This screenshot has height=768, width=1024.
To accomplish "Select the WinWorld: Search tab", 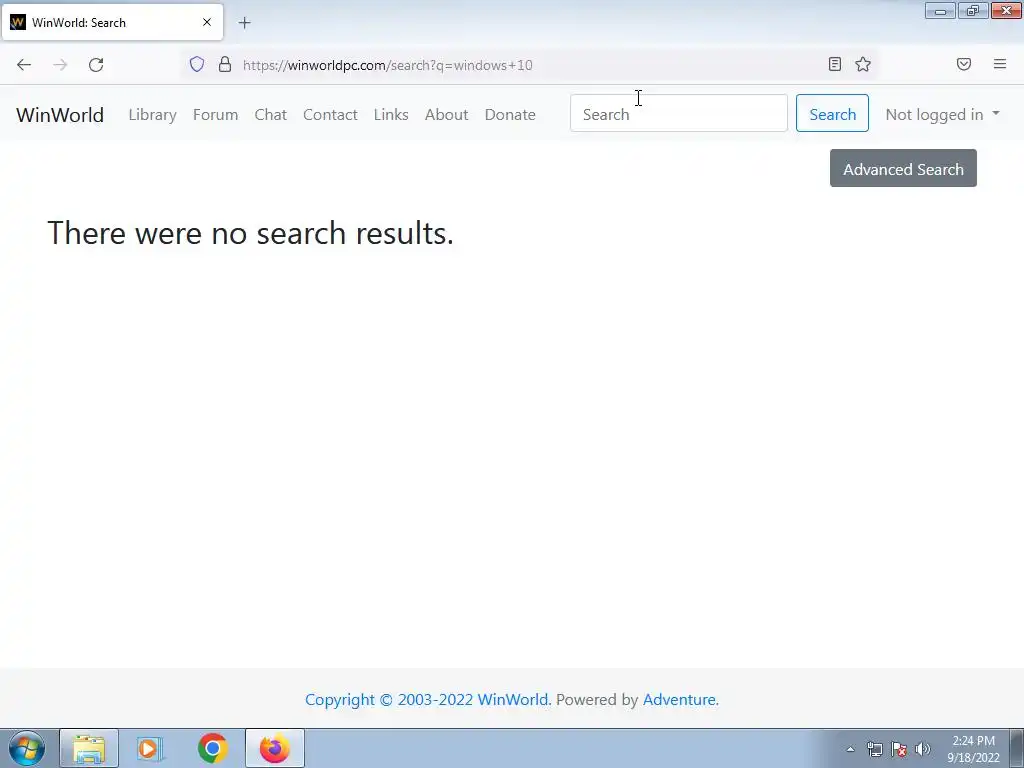I will click(x=112, y=22).
